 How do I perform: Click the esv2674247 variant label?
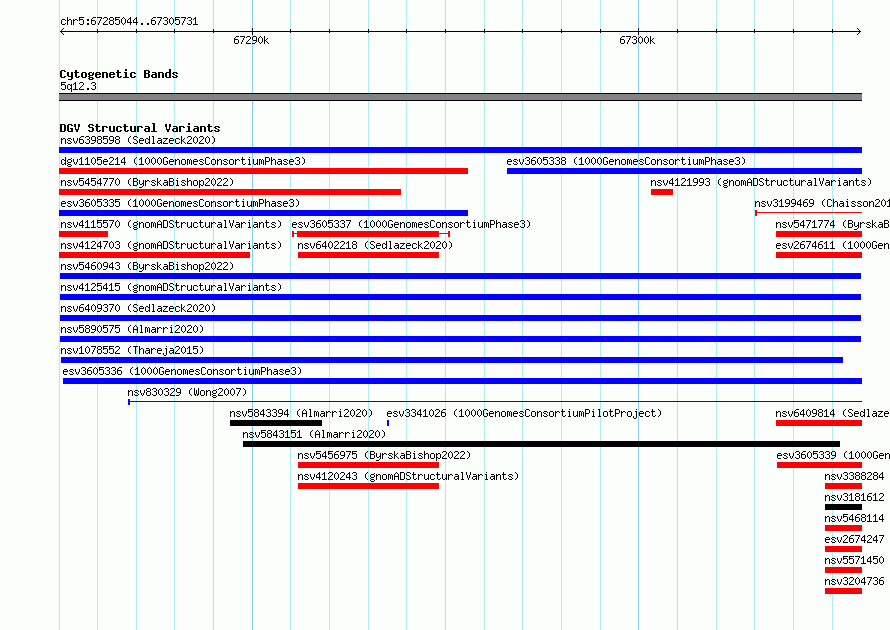pos(854,539)
